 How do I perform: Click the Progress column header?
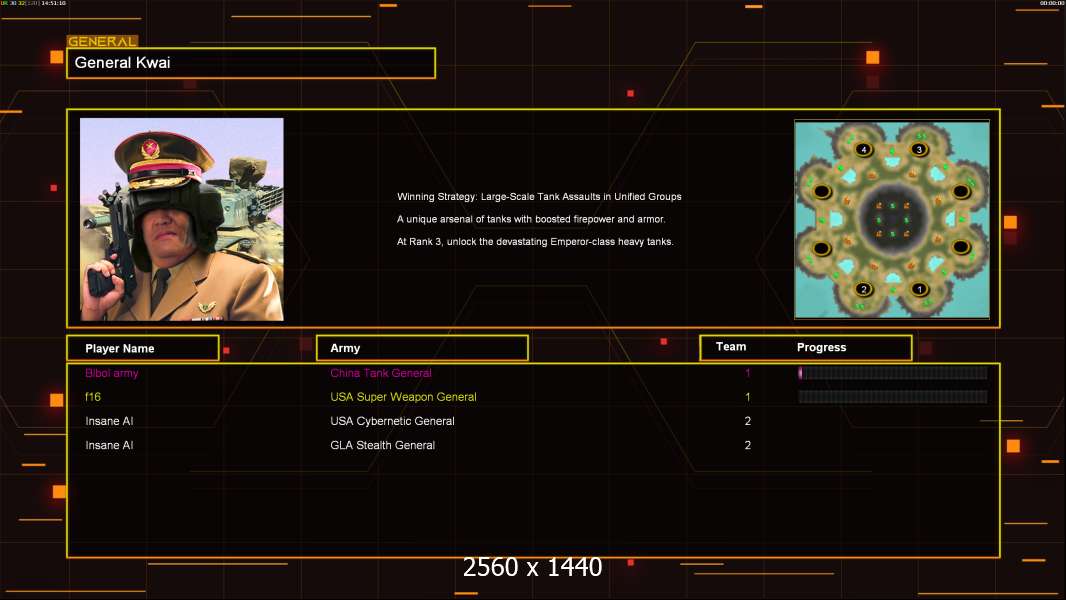[821, 347]
